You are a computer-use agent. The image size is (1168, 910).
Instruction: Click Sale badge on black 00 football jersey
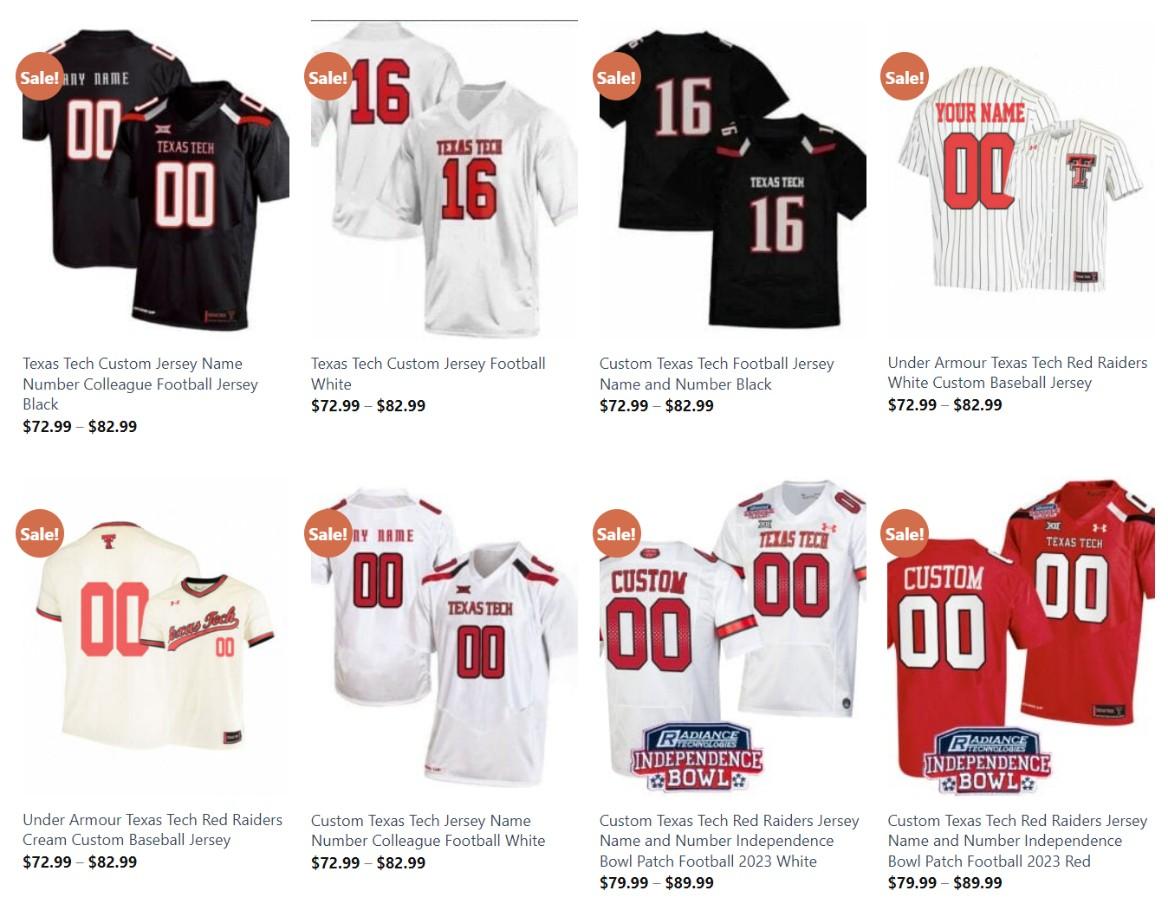click(x=39, y=77)
